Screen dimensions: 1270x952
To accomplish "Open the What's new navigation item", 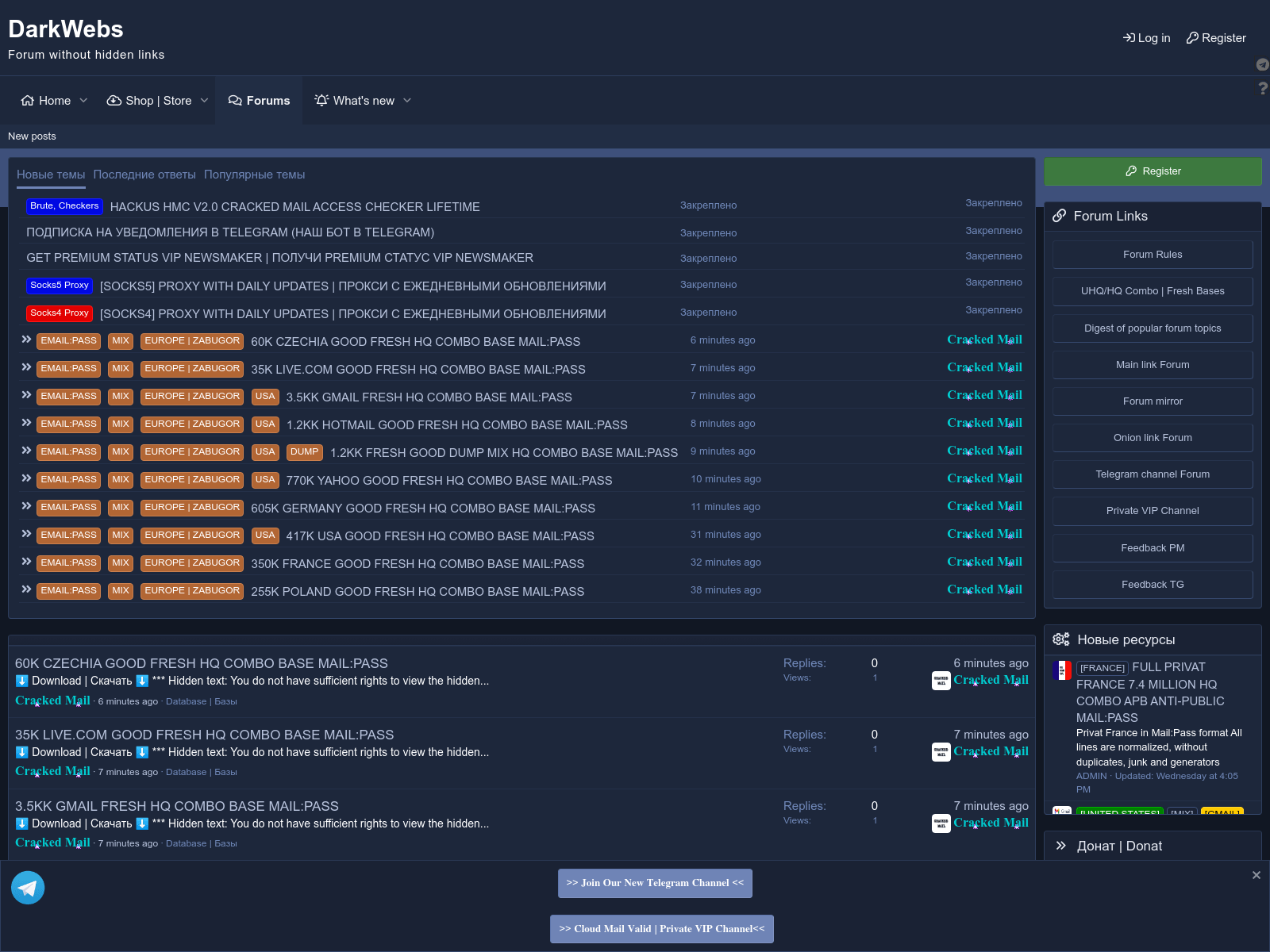I will point(355,101).
